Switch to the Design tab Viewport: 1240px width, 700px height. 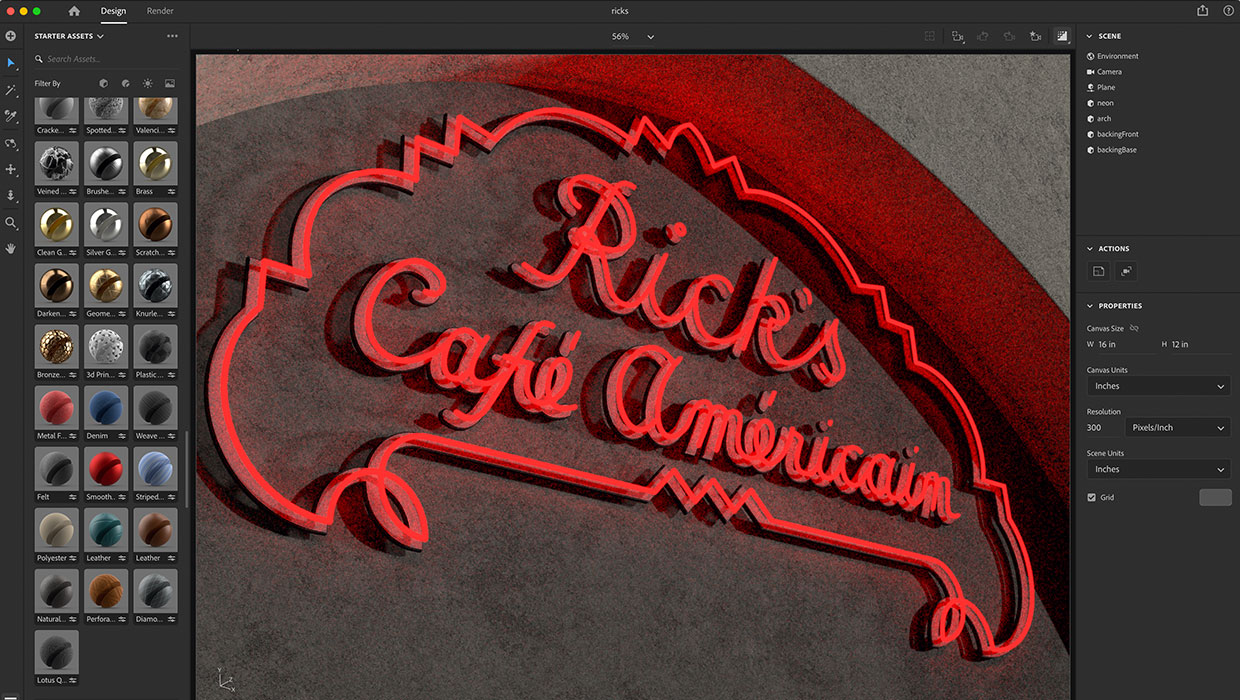point(113,11)
